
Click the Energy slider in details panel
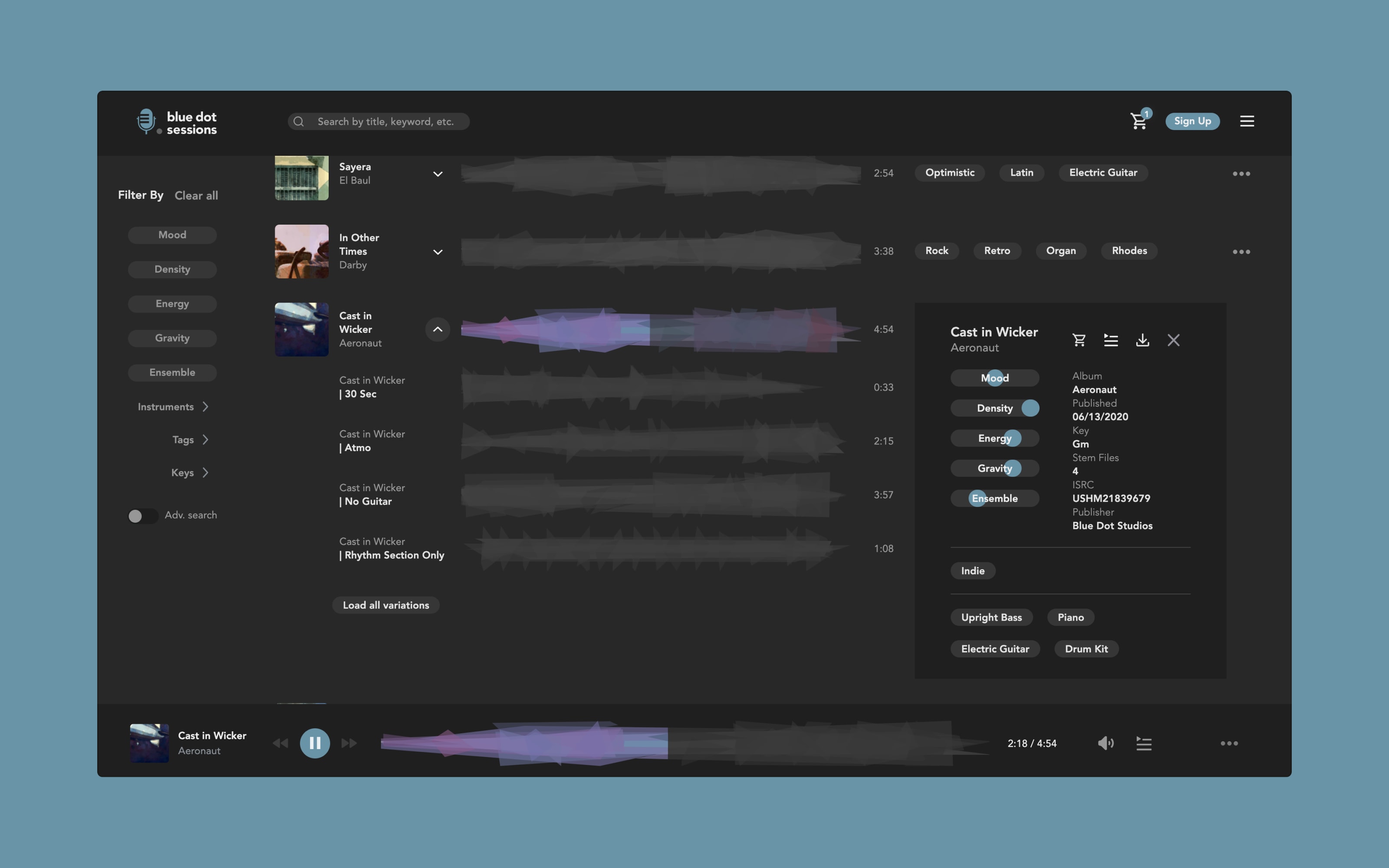[995, 438]
